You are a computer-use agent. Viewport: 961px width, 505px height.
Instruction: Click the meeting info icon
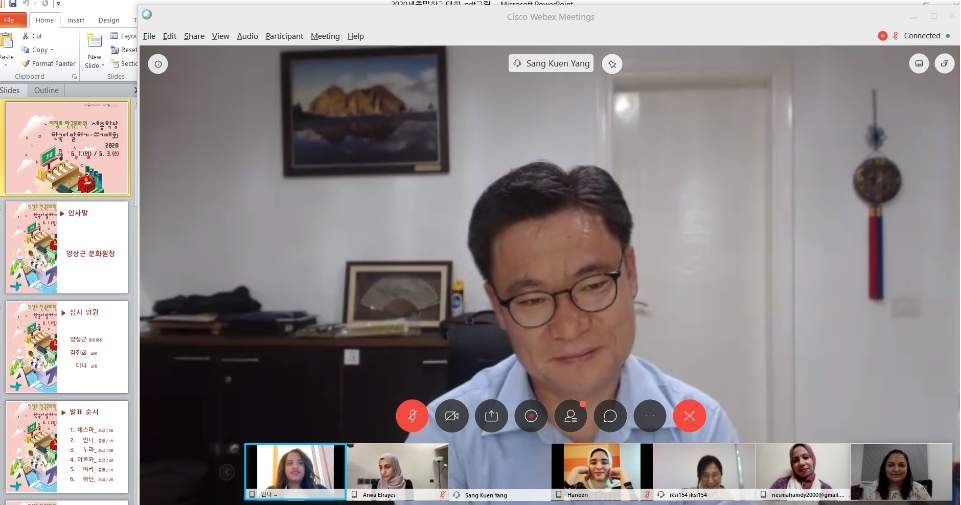[x=158, y=64]
